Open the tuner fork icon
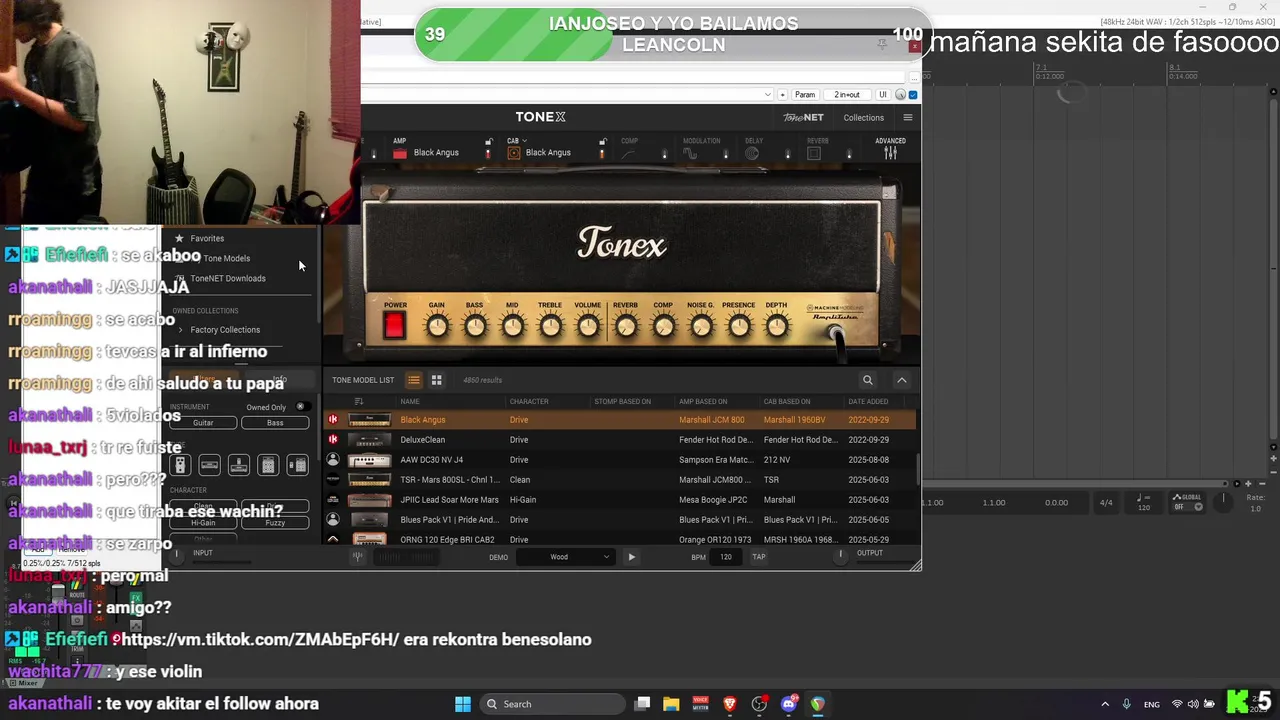1280x720 pixels. tap(358, 557)
